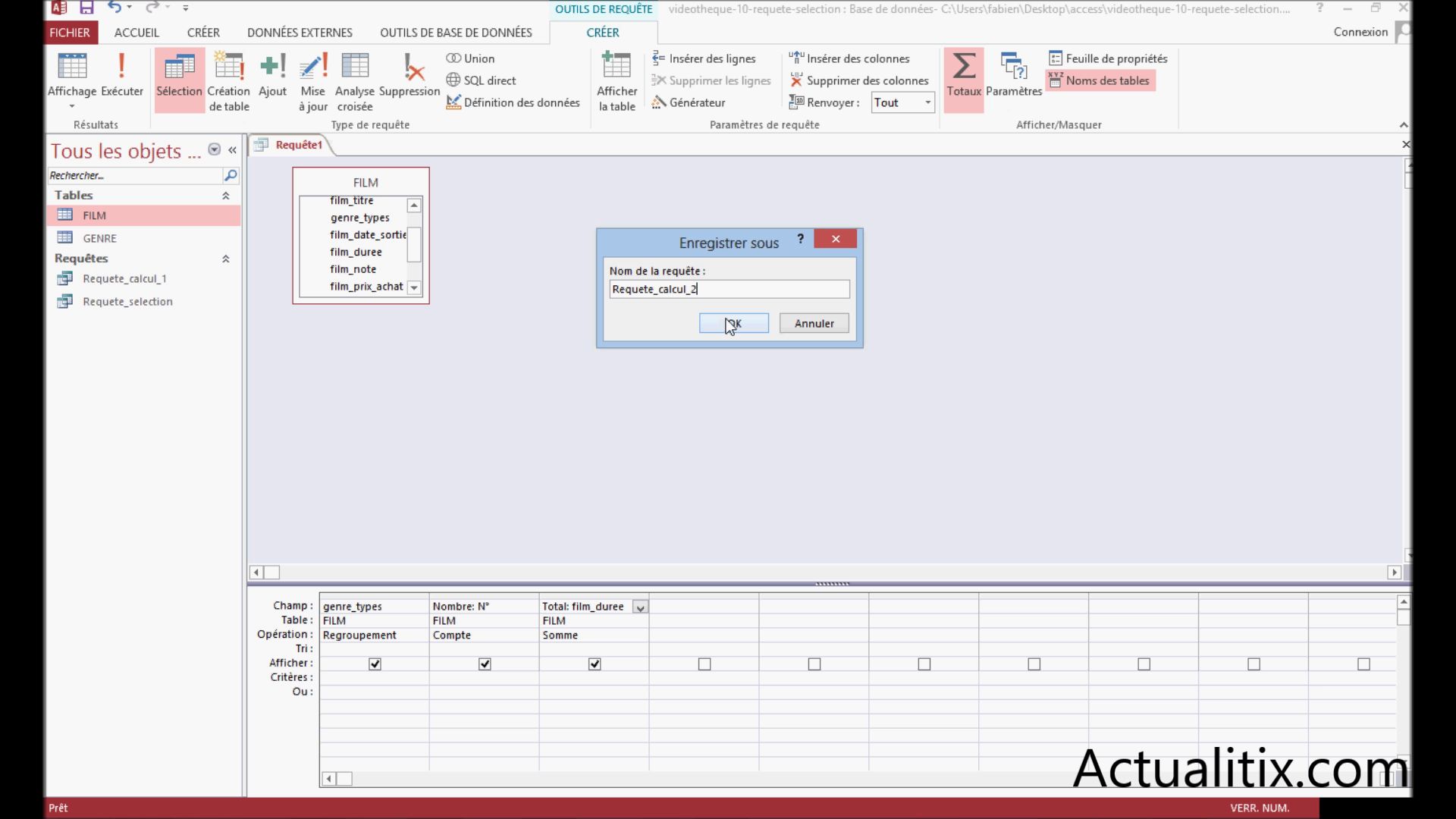Collapse the Requêtes group
The width and height of the screenshot is (1456, 819).
coord(225,259)
